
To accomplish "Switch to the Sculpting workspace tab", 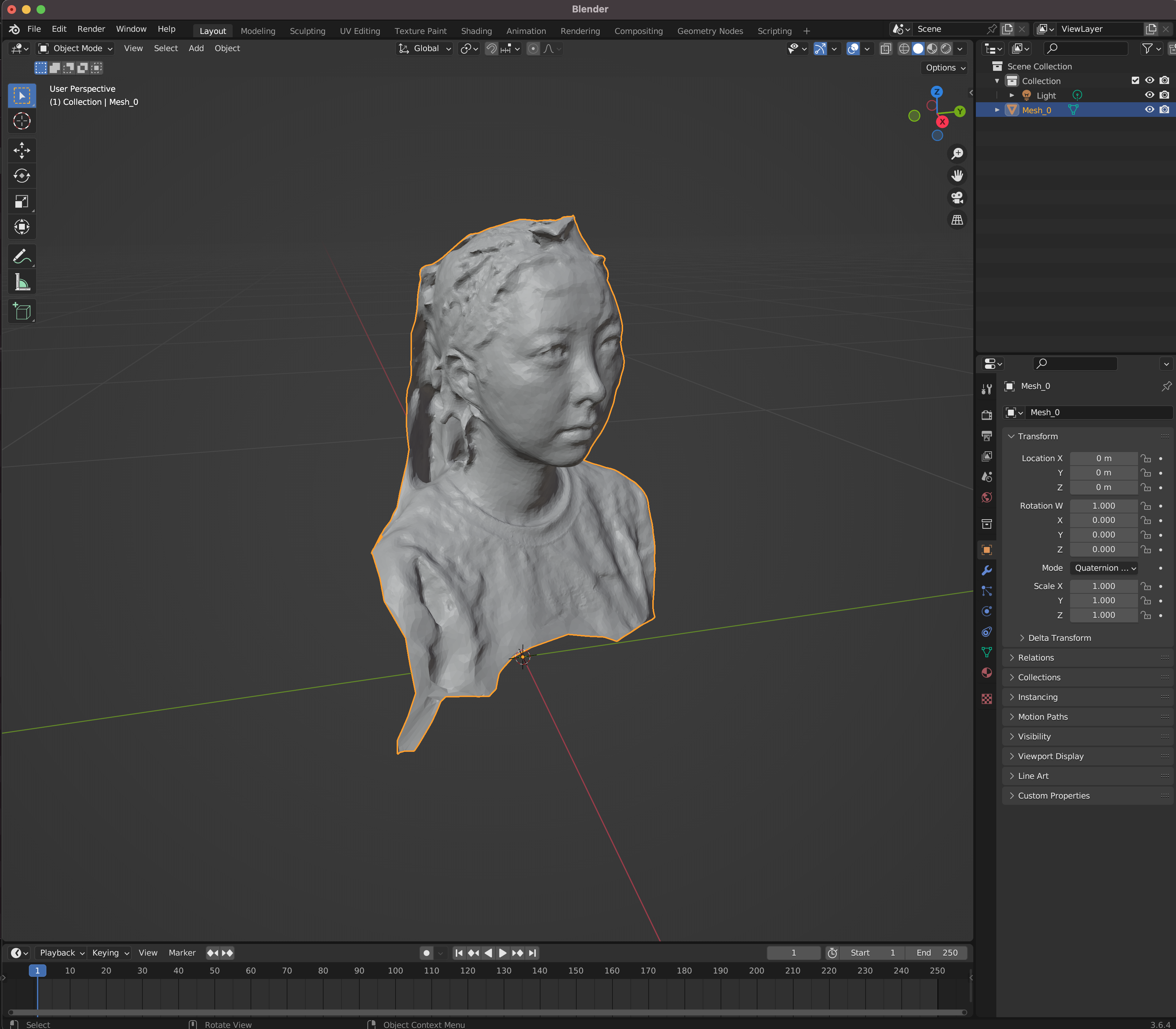I will point(307,31).
